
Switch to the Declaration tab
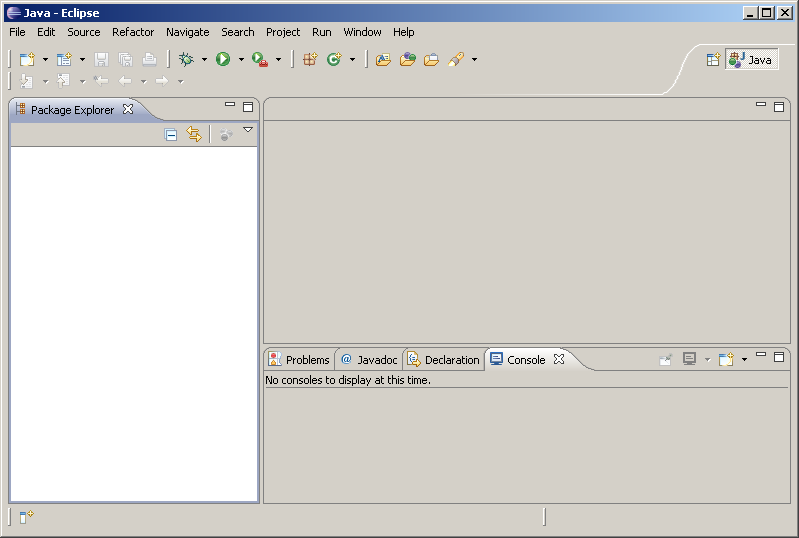[443, 360]
